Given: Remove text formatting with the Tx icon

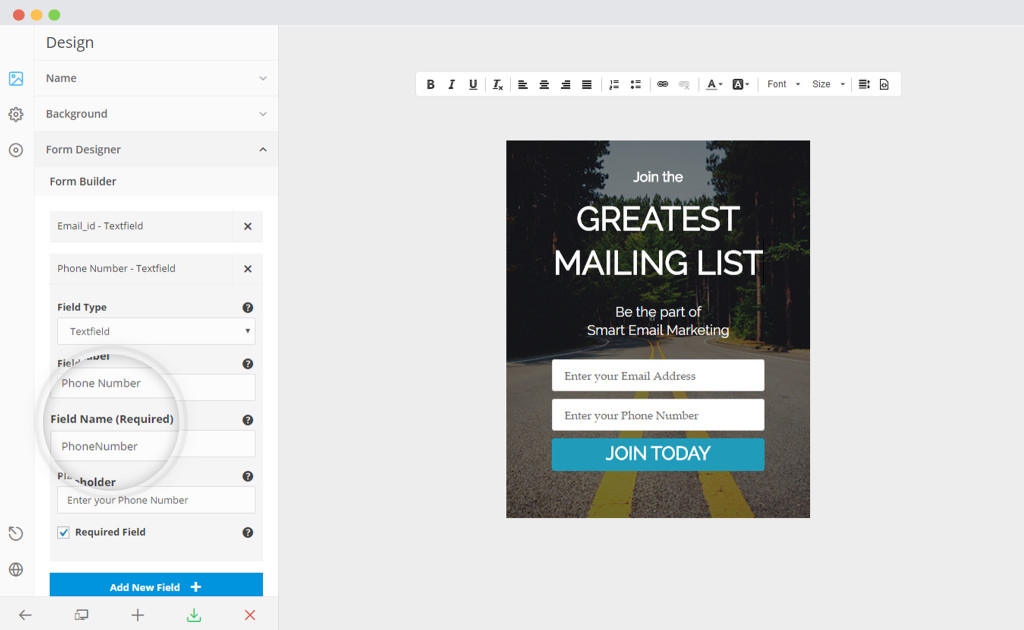Looking at the screenshot, I should coord(497,84).
